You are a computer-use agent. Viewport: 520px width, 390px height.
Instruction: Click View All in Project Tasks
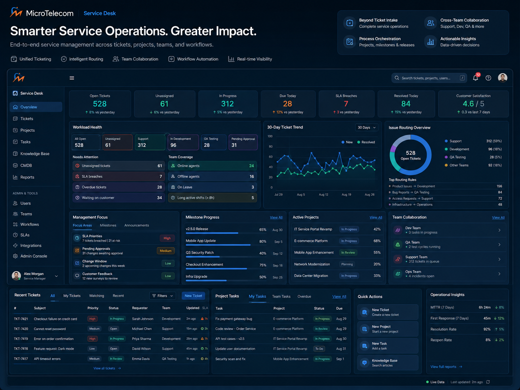coord(339,297)
